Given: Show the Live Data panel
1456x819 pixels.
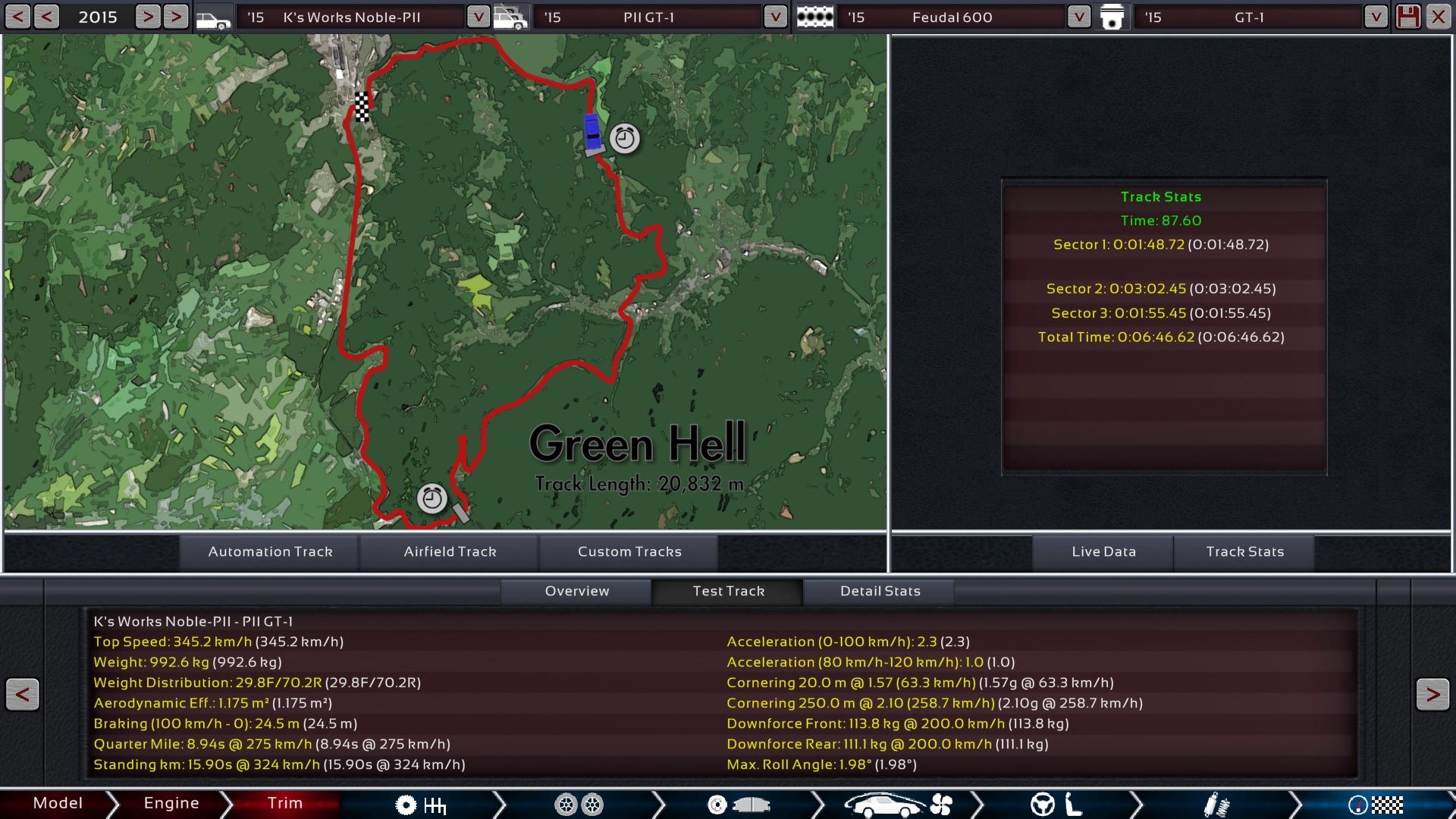Looking at the screenshot, I should [x=1103, y=552].
